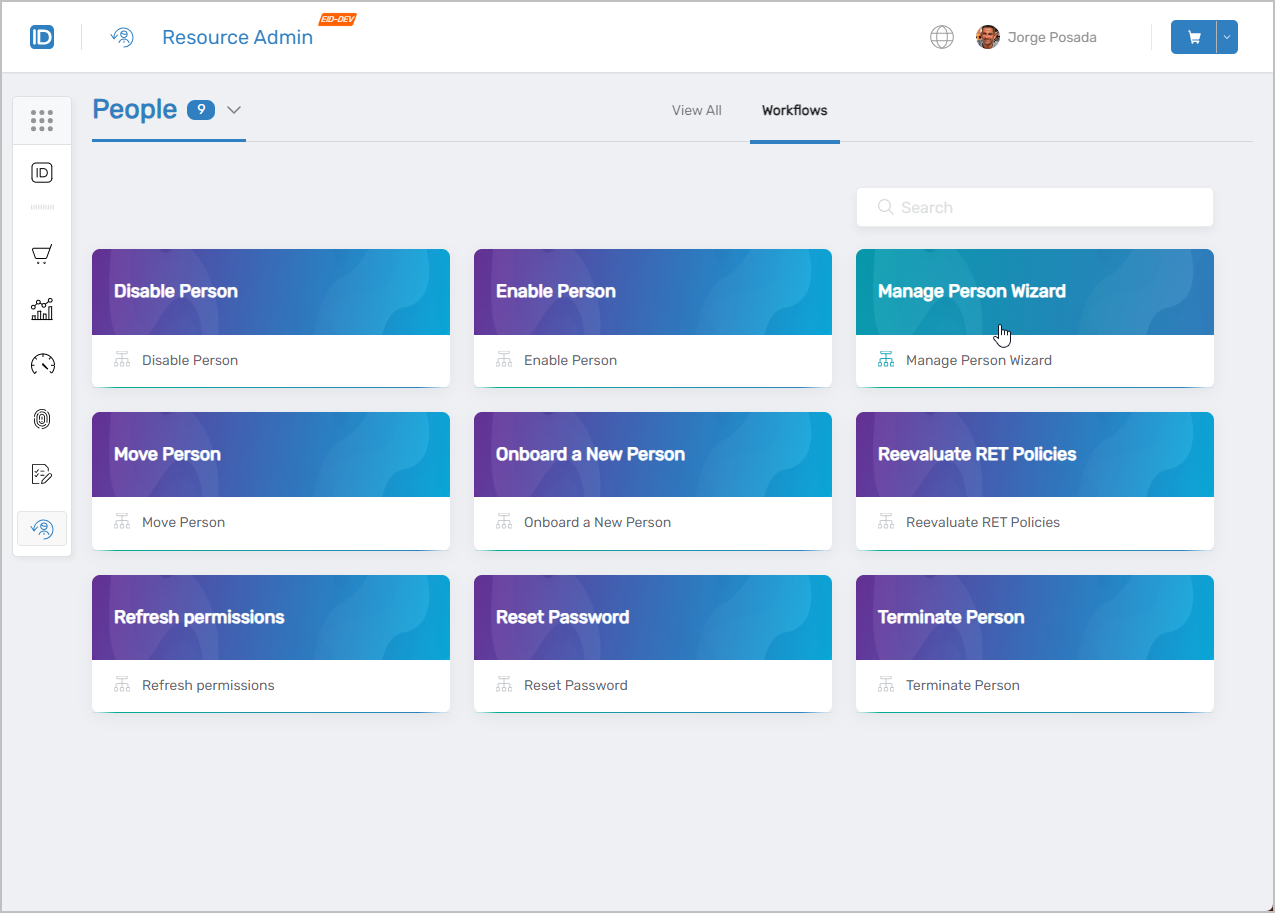
Task: Open the task checklist icon in the sidebar
Action: pos(41,473)
